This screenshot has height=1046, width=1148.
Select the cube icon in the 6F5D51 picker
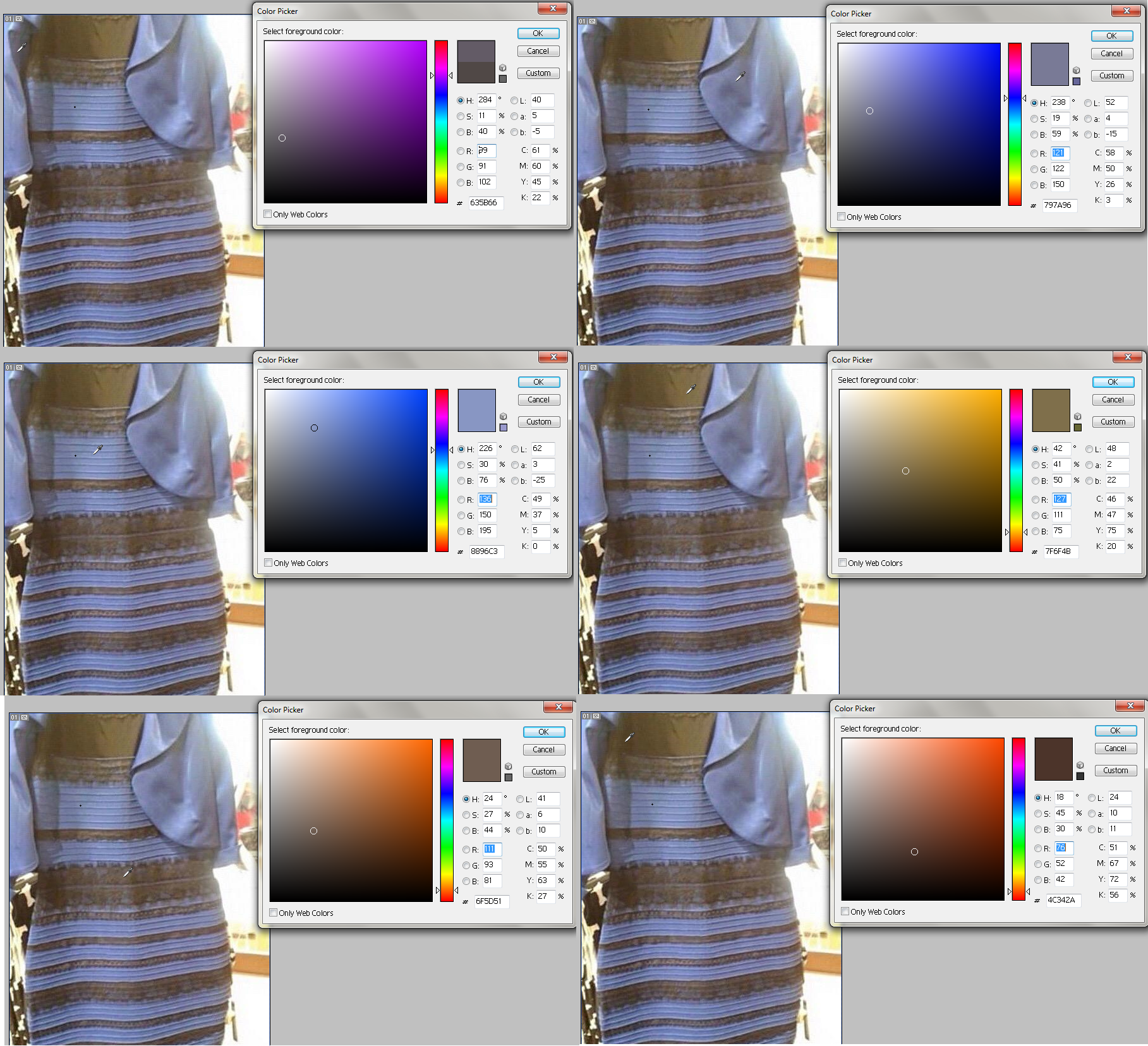(x=509, y=766)
